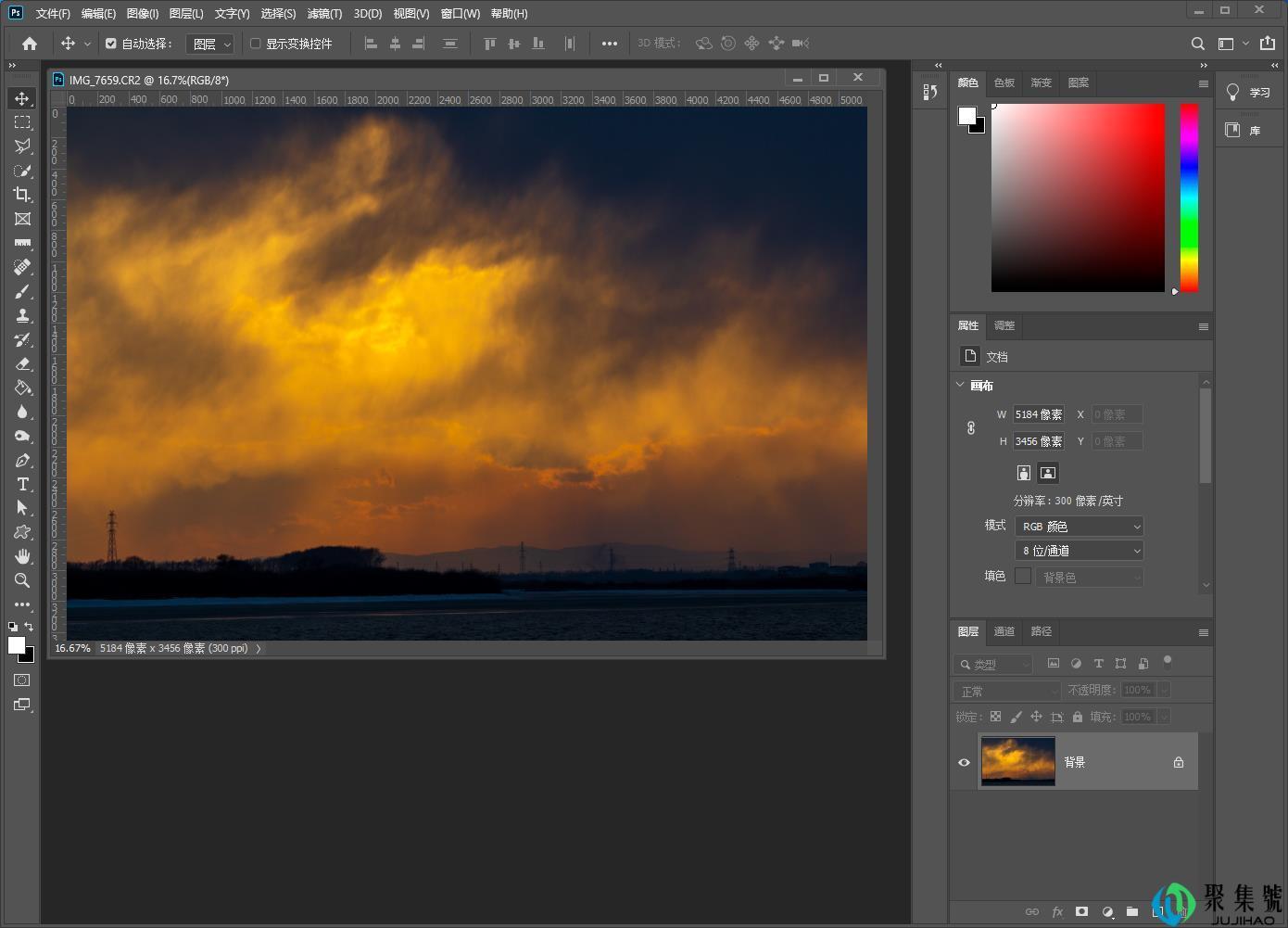Screen dimensions: 1288x928
Task: Select the Crop tool
Action: coord(22,195)
